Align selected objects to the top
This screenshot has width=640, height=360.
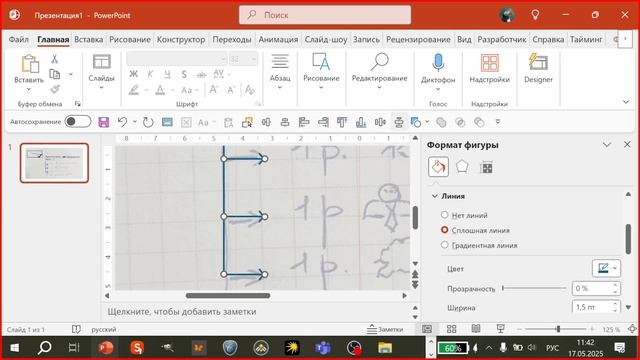342,122
